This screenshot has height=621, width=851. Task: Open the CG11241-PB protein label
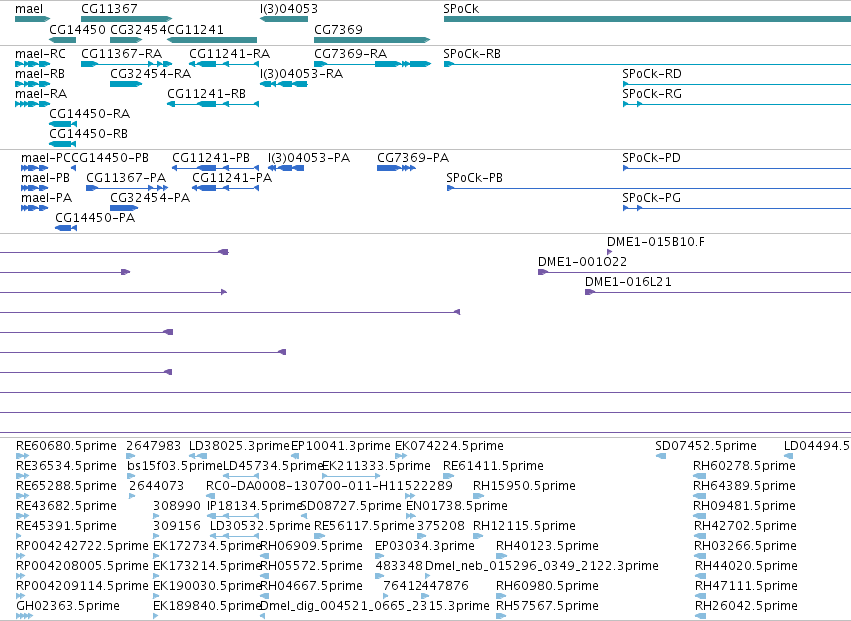211,158
